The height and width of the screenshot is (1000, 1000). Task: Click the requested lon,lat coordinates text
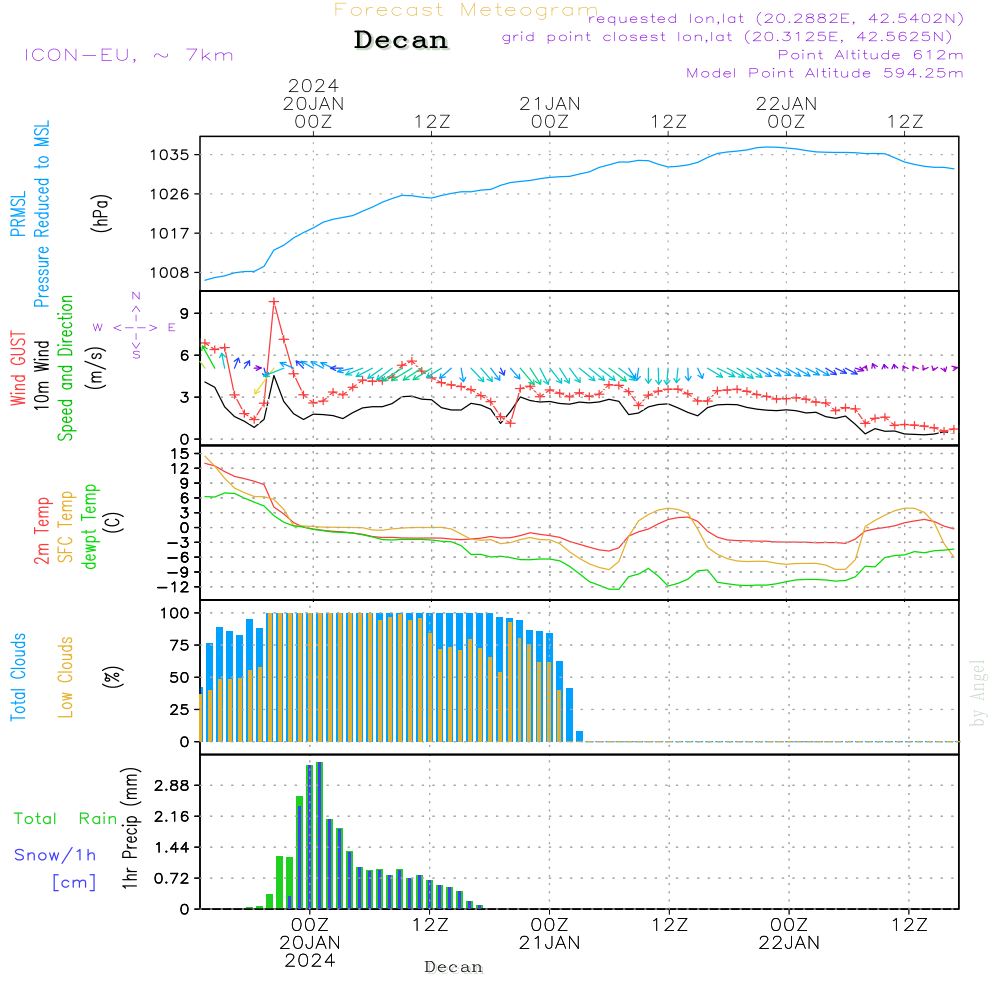coord(775,19)
